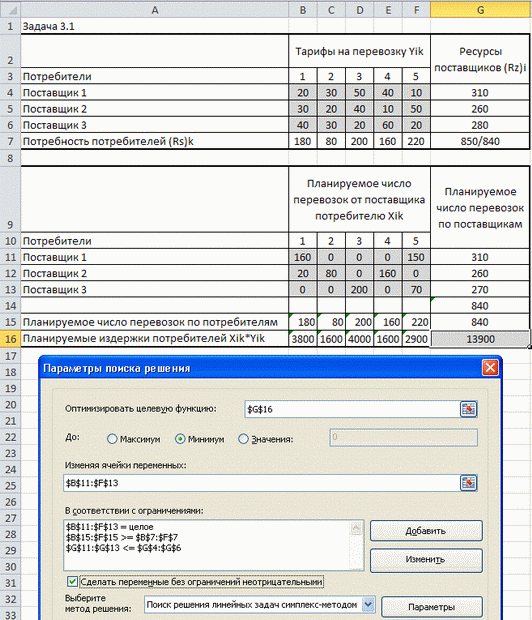Click shipment cell 70 in row 13
This screenshot has width=532, height=620.
[416, 289]
